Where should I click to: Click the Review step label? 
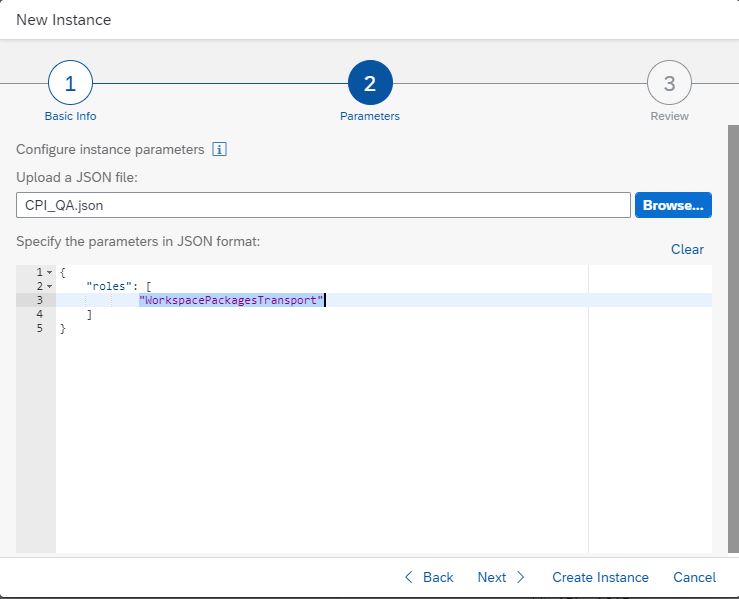[669, 116]
